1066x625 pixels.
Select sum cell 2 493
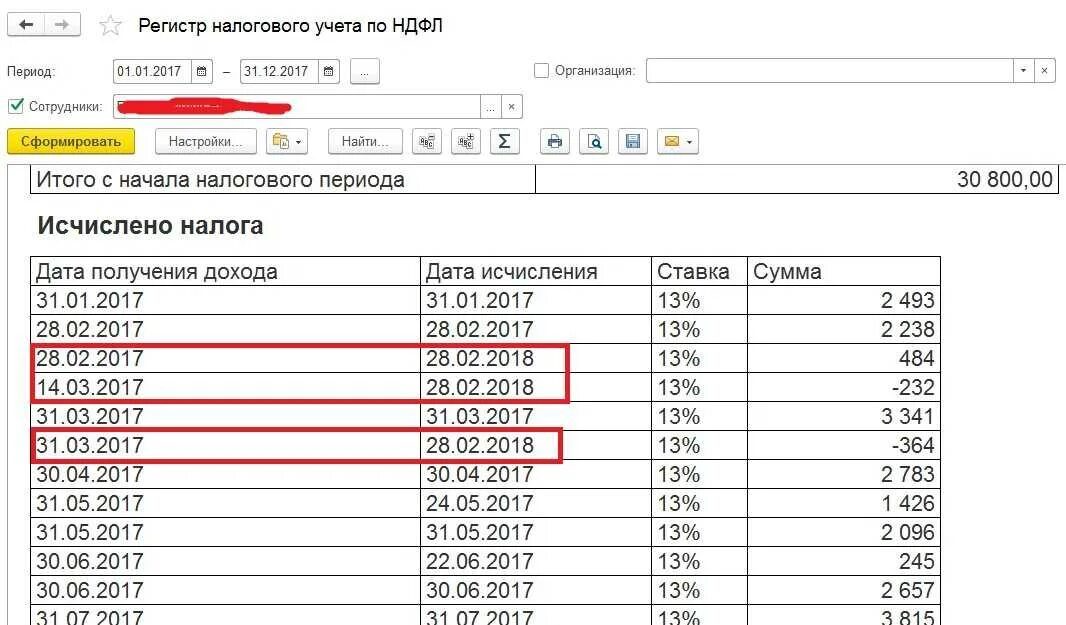click(x=844, y=300)
